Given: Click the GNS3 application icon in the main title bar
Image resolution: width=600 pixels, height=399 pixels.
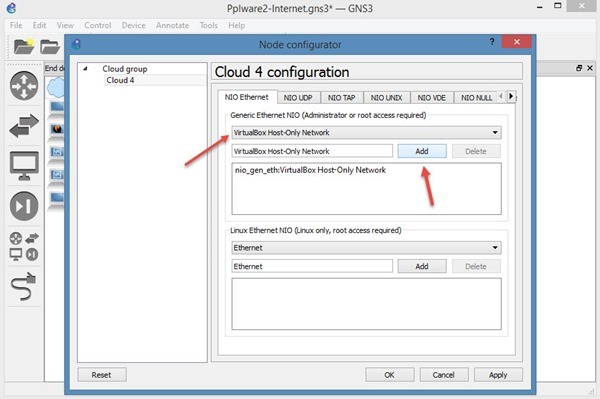Looking at the screenshot, I should [11, 8].
